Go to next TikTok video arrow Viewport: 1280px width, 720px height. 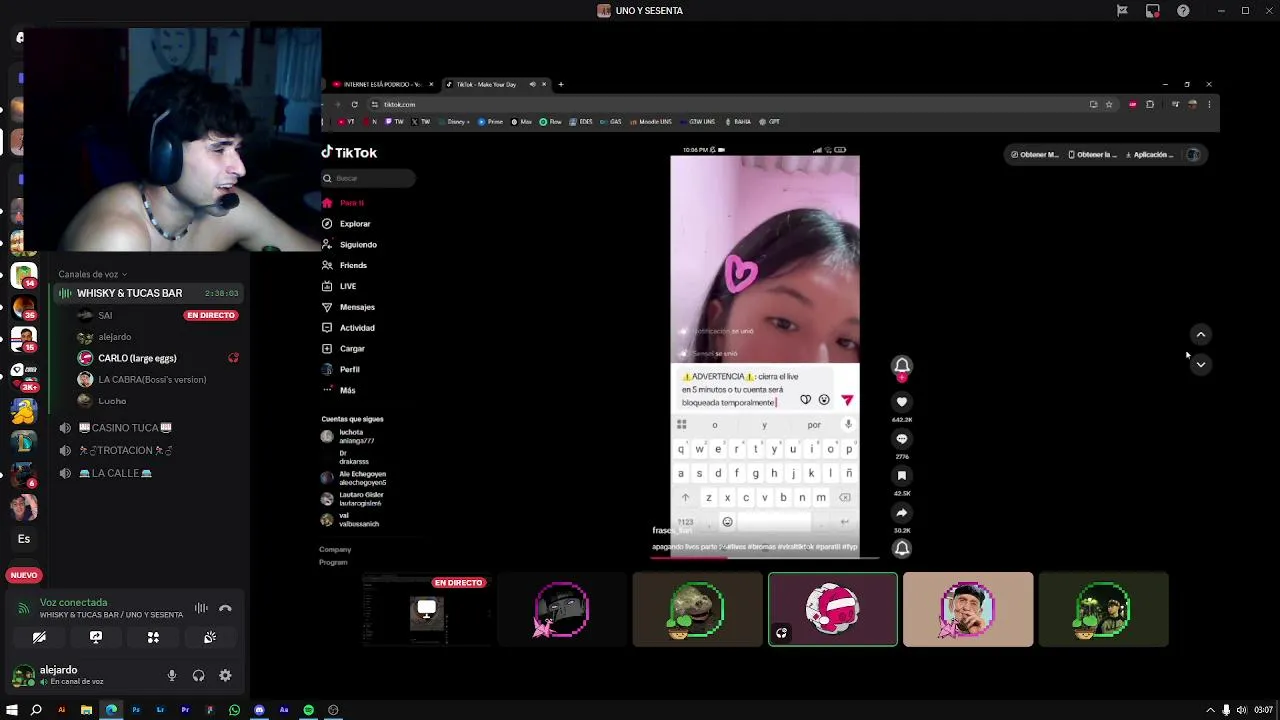pos(1201,365)
